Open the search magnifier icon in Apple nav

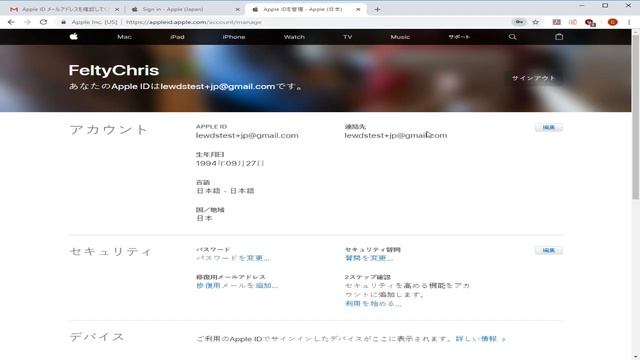(512, 37)
